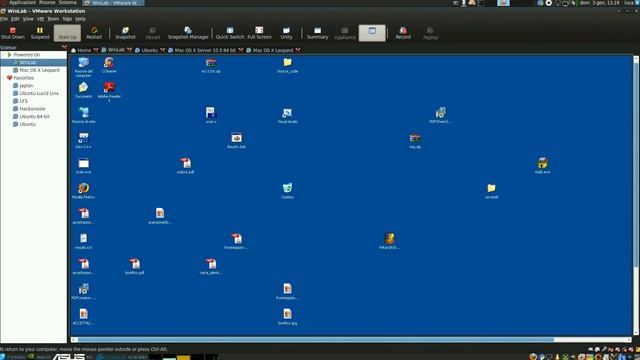The height and width of the screenshot is (360, 640).
Task: Select the CCleaner desktop icon
Action: point(109,65)
